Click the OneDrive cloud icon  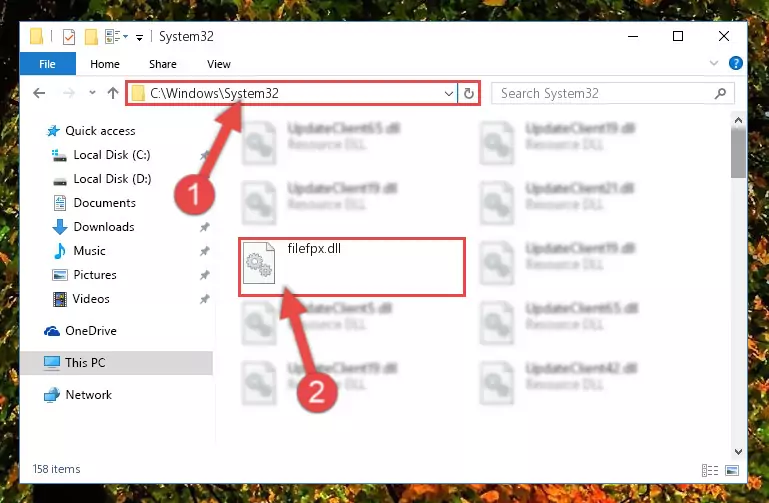[x=52, y=331]
